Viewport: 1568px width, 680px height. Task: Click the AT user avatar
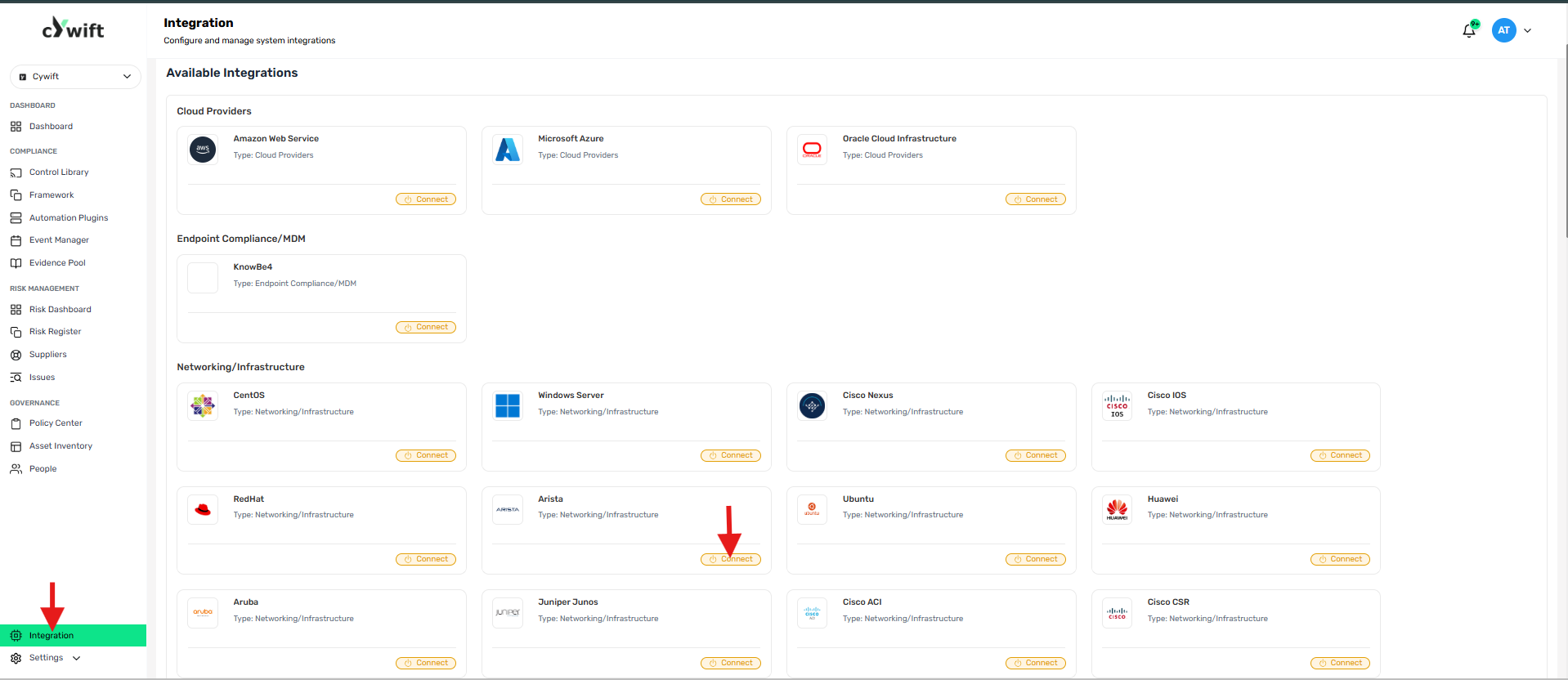pos(1503,30)
